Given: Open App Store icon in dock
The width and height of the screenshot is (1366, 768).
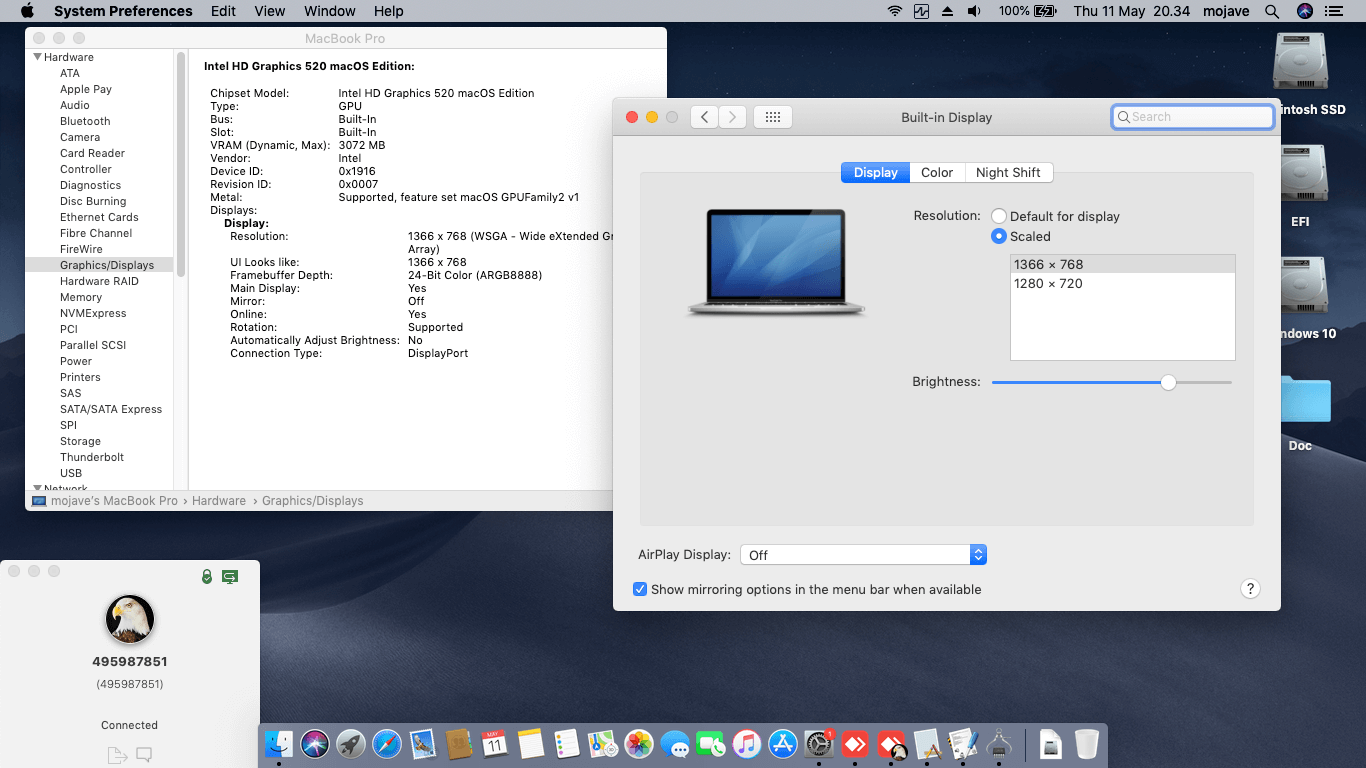Looking at the screenshot, I should click(x=783, y=744).
